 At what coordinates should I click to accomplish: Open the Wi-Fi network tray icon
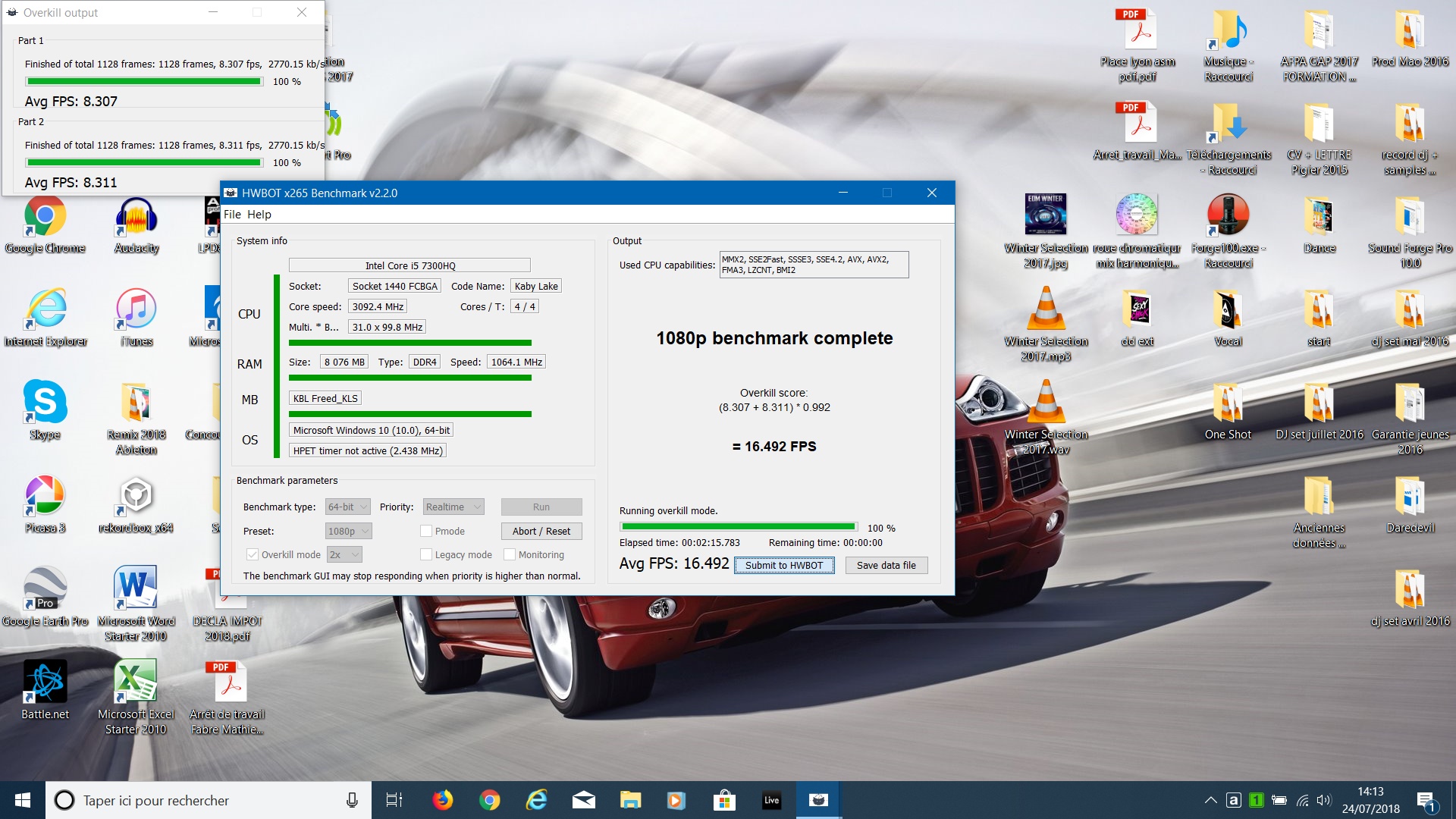(x=1302, y=800)
